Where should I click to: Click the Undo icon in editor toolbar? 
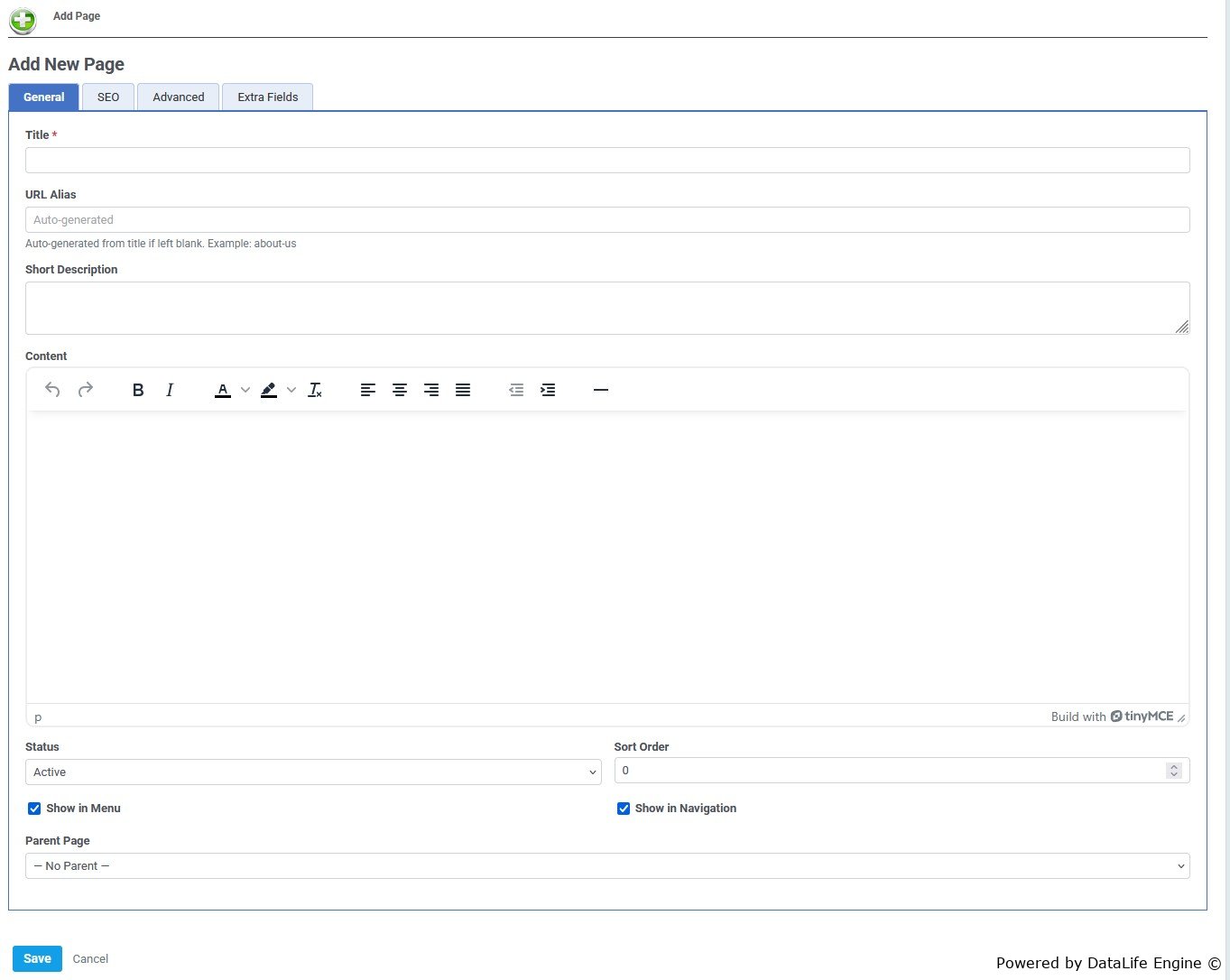pos(52,390)
